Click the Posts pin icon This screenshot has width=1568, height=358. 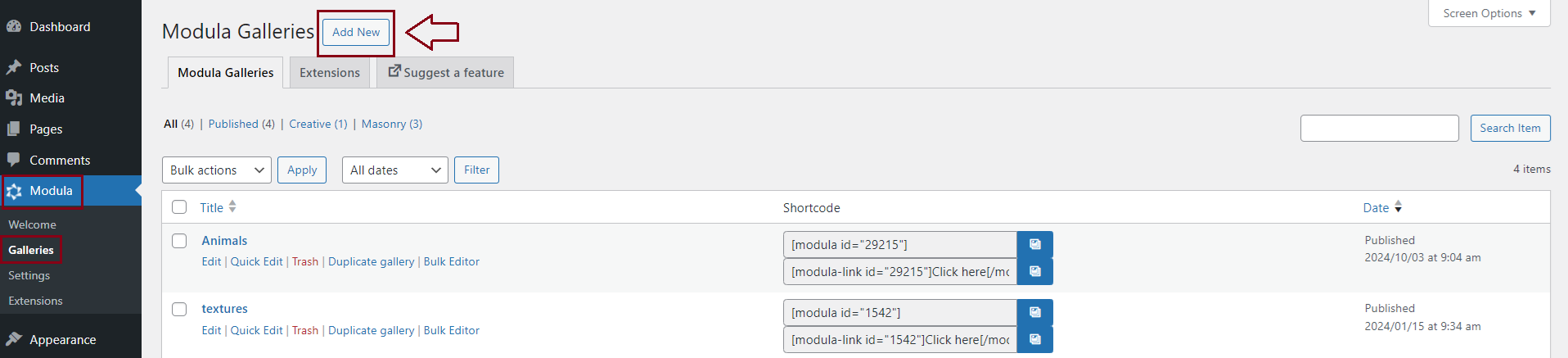point(13,67)
